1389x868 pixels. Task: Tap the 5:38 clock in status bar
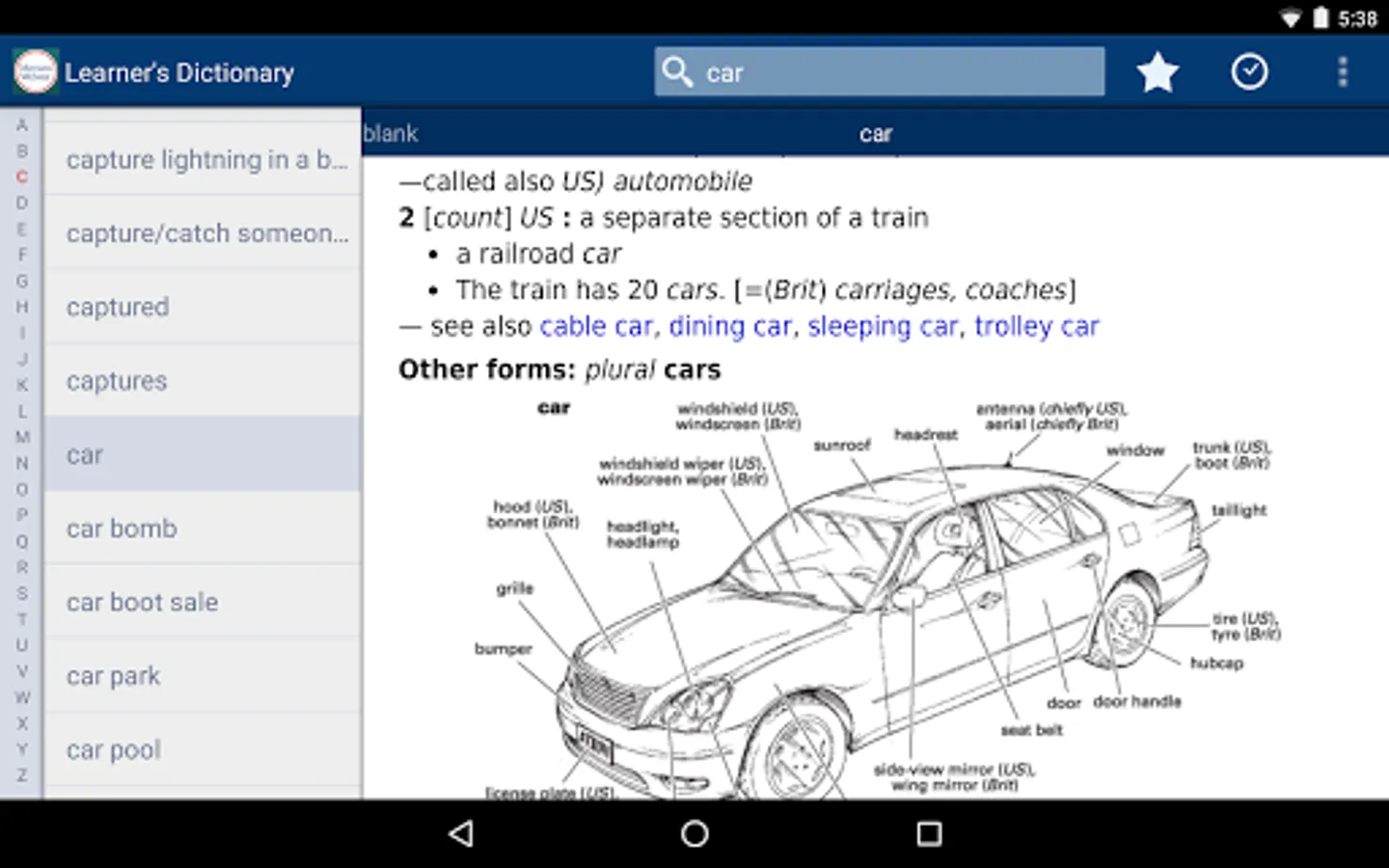click(x=1357, y=18)
